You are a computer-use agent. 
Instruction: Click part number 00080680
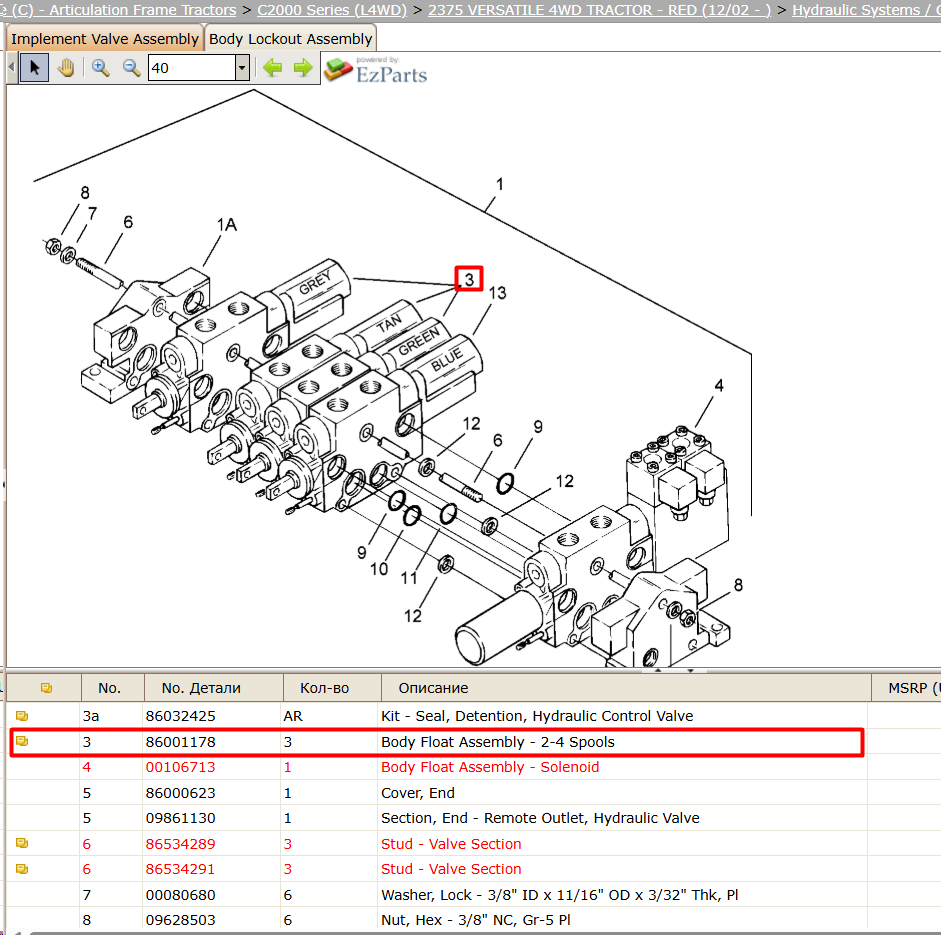[180, 895]
